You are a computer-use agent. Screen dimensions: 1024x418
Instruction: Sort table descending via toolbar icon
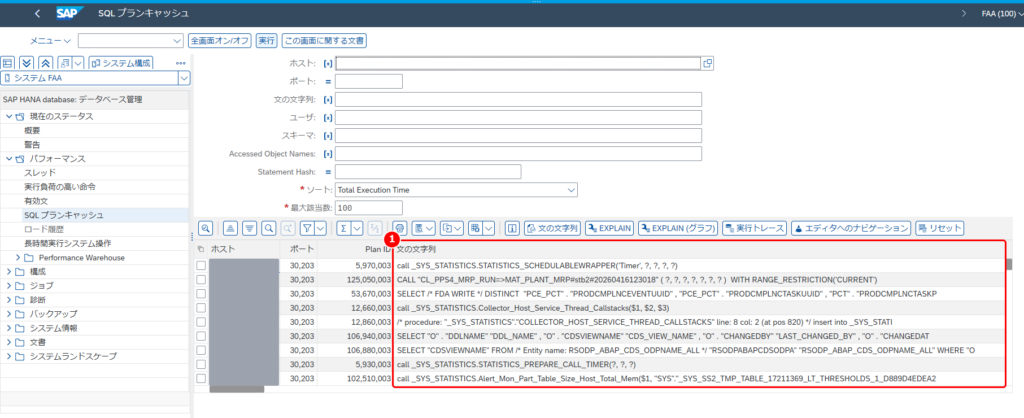click(249, 228)
